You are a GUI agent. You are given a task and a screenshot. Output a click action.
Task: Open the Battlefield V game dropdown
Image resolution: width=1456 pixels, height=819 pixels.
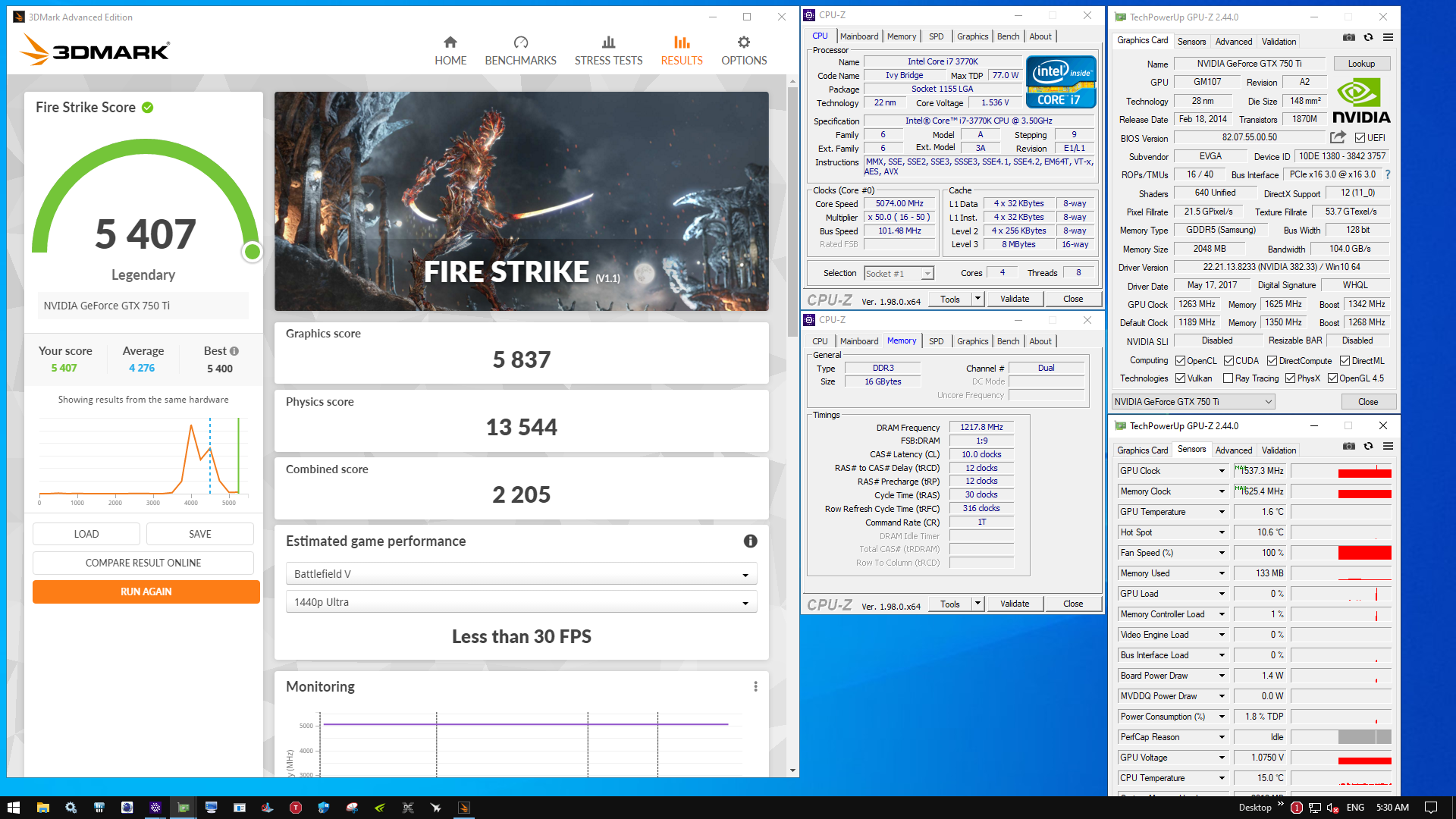pyautogui.click(x=521, y=574)
